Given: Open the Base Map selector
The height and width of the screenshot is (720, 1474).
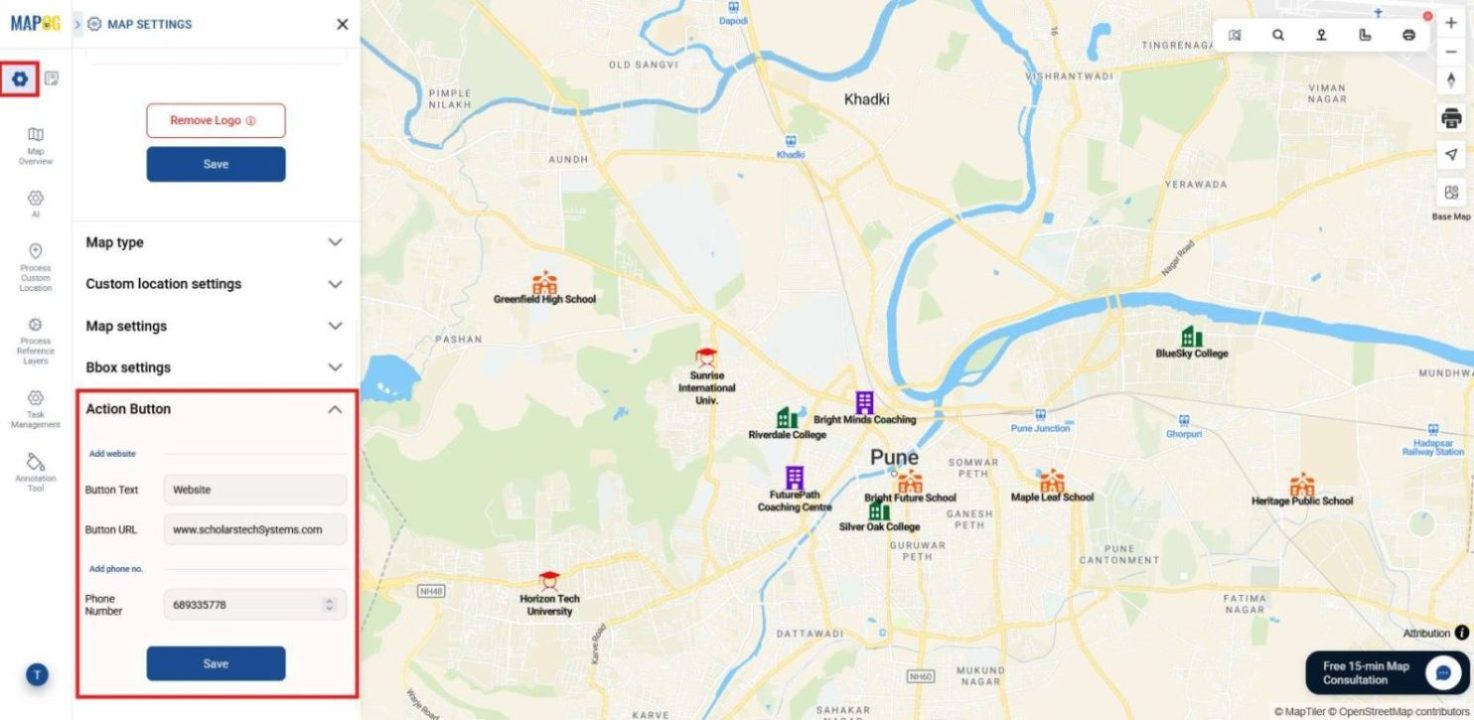Looking at the screenshot, I should 1451,198.
